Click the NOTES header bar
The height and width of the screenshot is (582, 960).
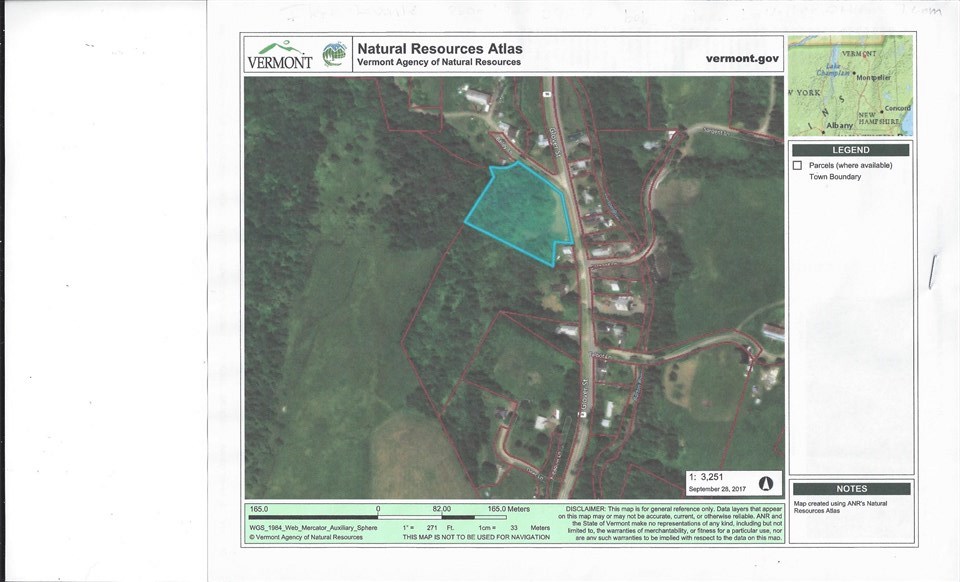pyautogui.click(x=852, y=488)
